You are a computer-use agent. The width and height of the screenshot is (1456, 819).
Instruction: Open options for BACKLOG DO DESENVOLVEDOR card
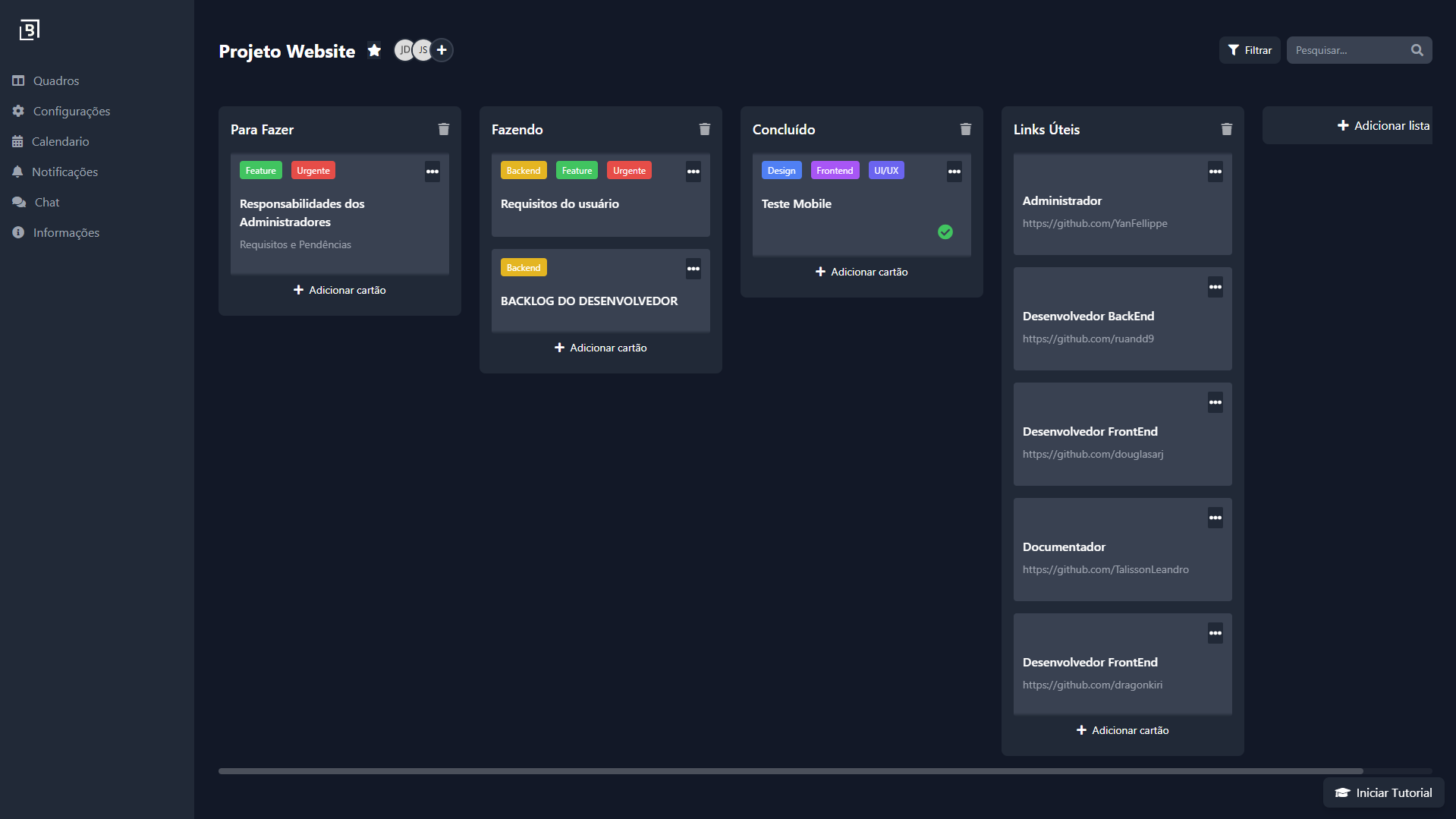[x=693, y=269]
